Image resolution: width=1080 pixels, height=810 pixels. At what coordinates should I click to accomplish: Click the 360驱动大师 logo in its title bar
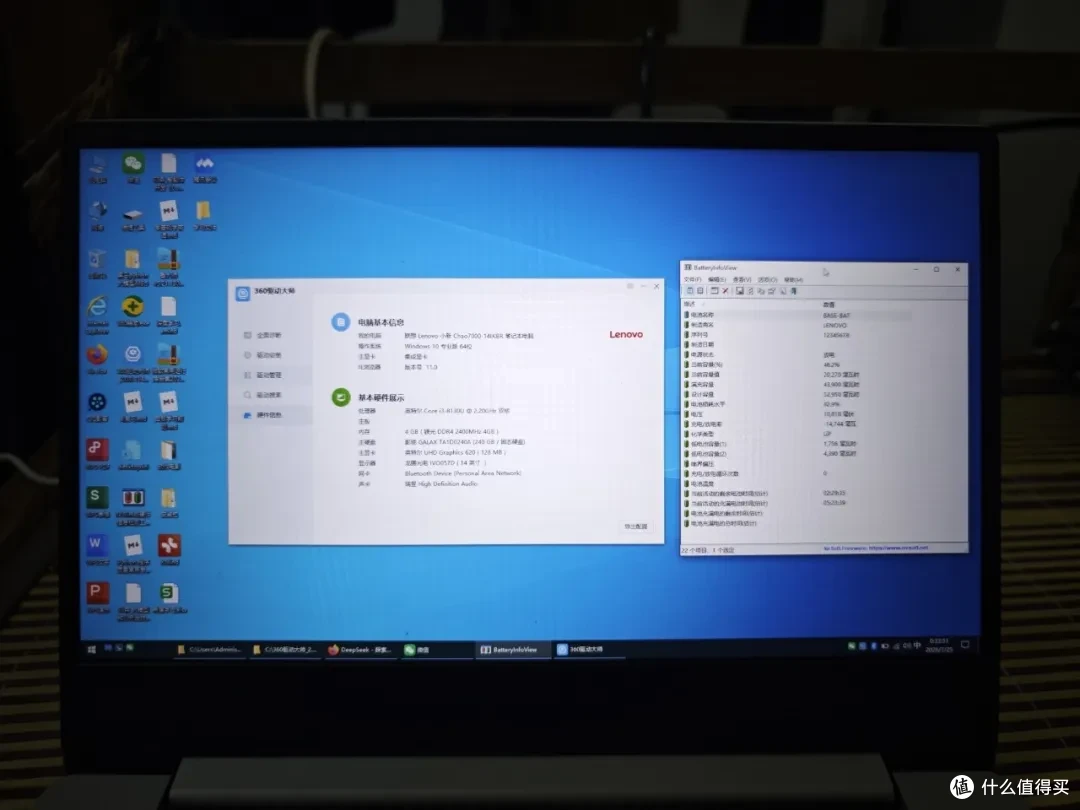(242, 293)
